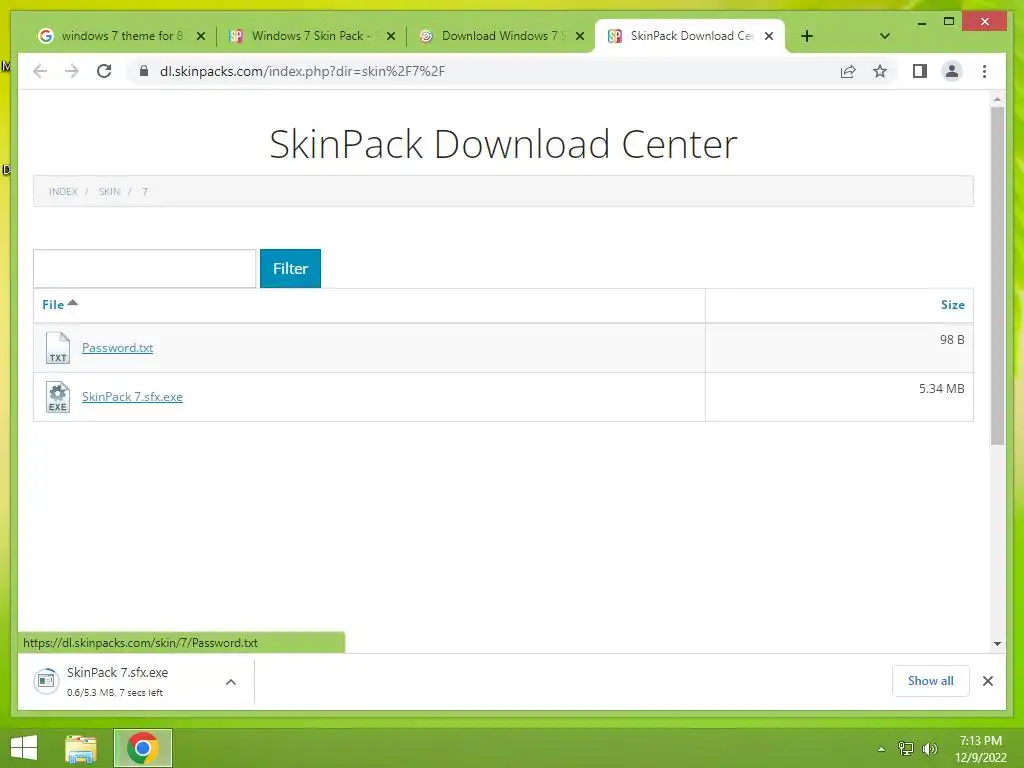Open Chrome side panel
Image resolution: width=1024 pixels, height=768 pixels.
920,71
